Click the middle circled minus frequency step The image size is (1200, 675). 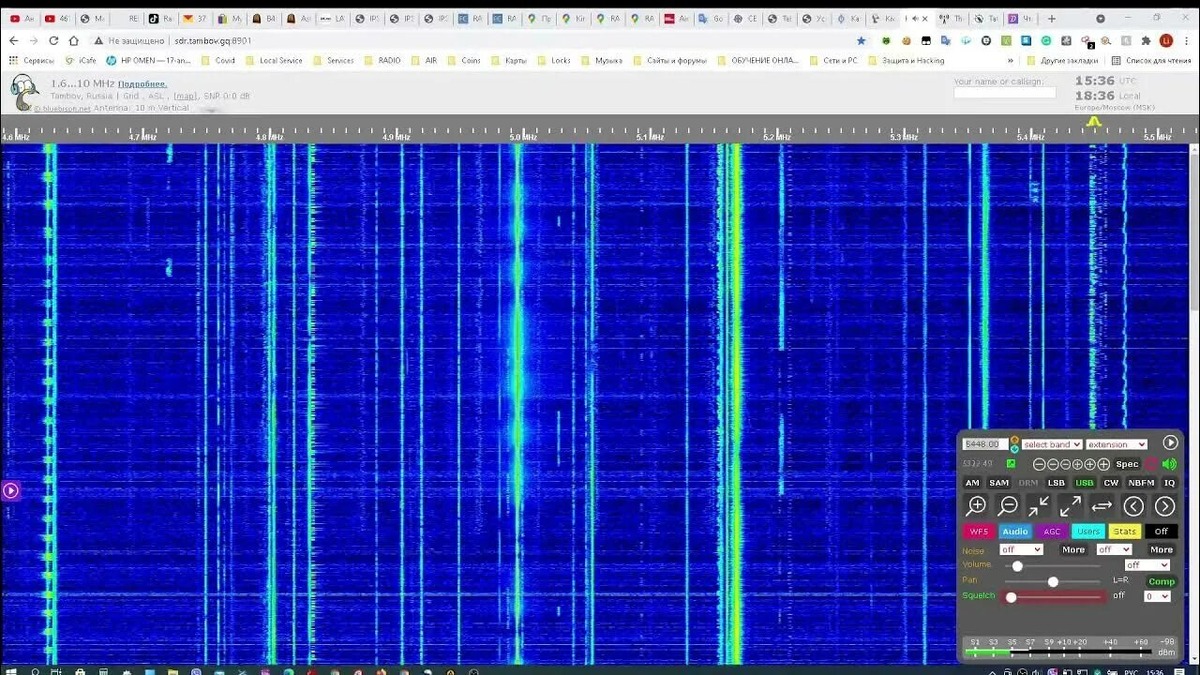(1052, 464)
